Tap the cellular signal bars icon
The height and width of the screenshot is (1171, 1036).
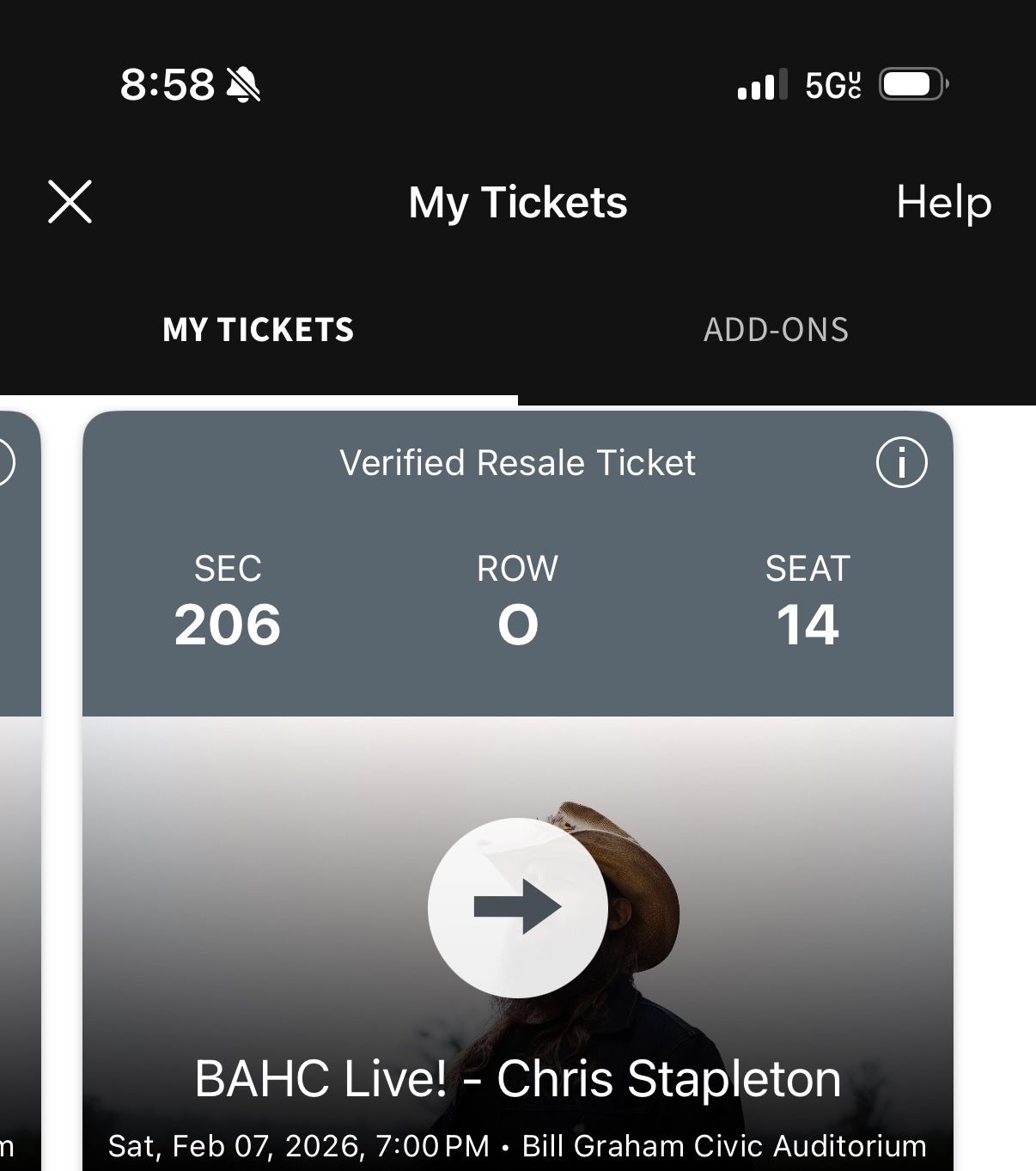pyautogui.click(x=762, y=85)
